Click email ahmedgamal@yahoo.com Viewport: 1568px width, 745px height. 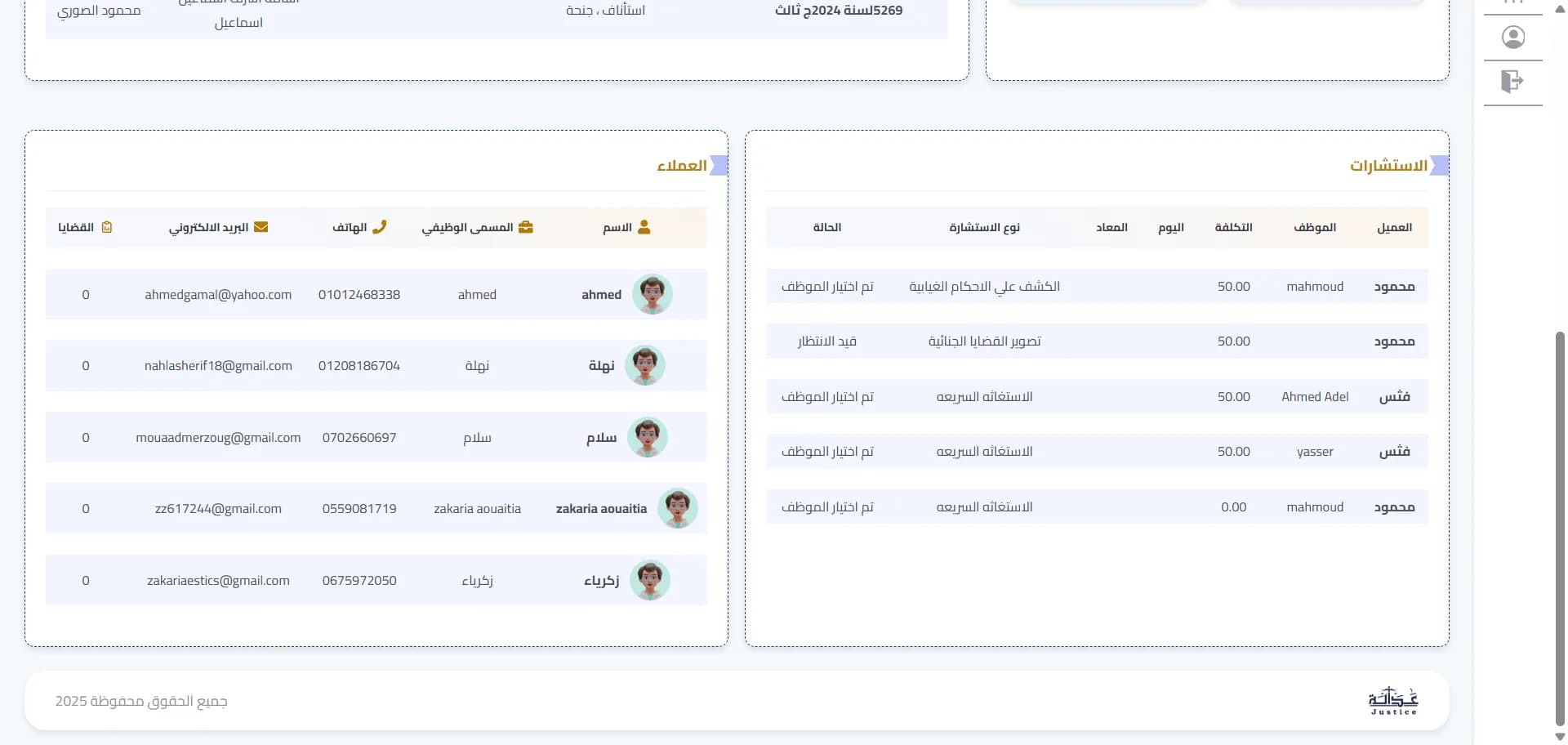click(218, 295)
